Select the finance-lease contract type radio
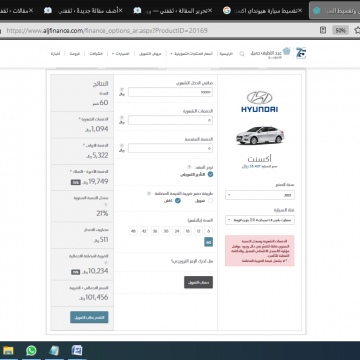 [x=210, y=174]
